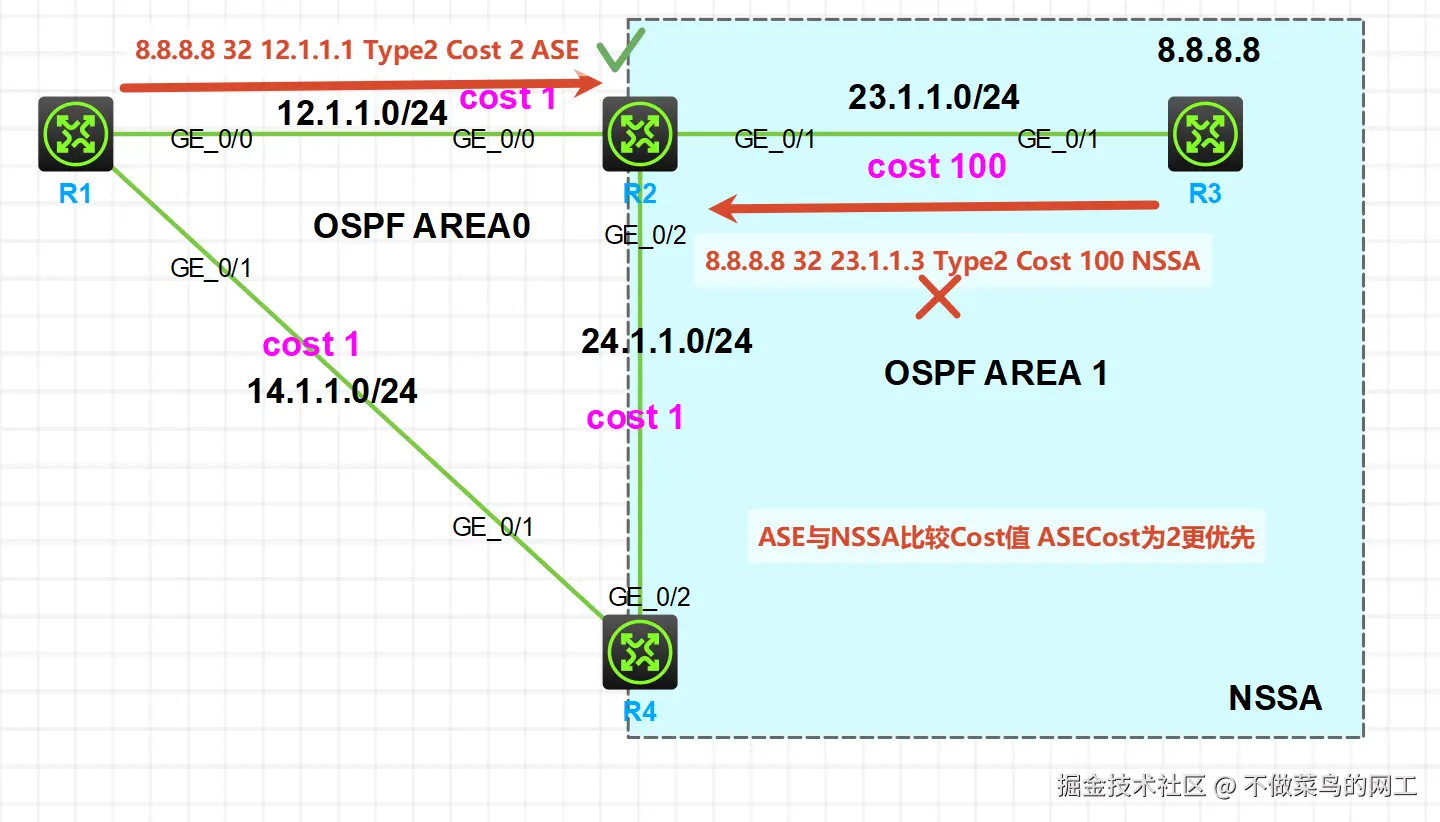Click cost 1 label below 24.1.1.0/24
Screen dimensions: 1440x822
635,417
